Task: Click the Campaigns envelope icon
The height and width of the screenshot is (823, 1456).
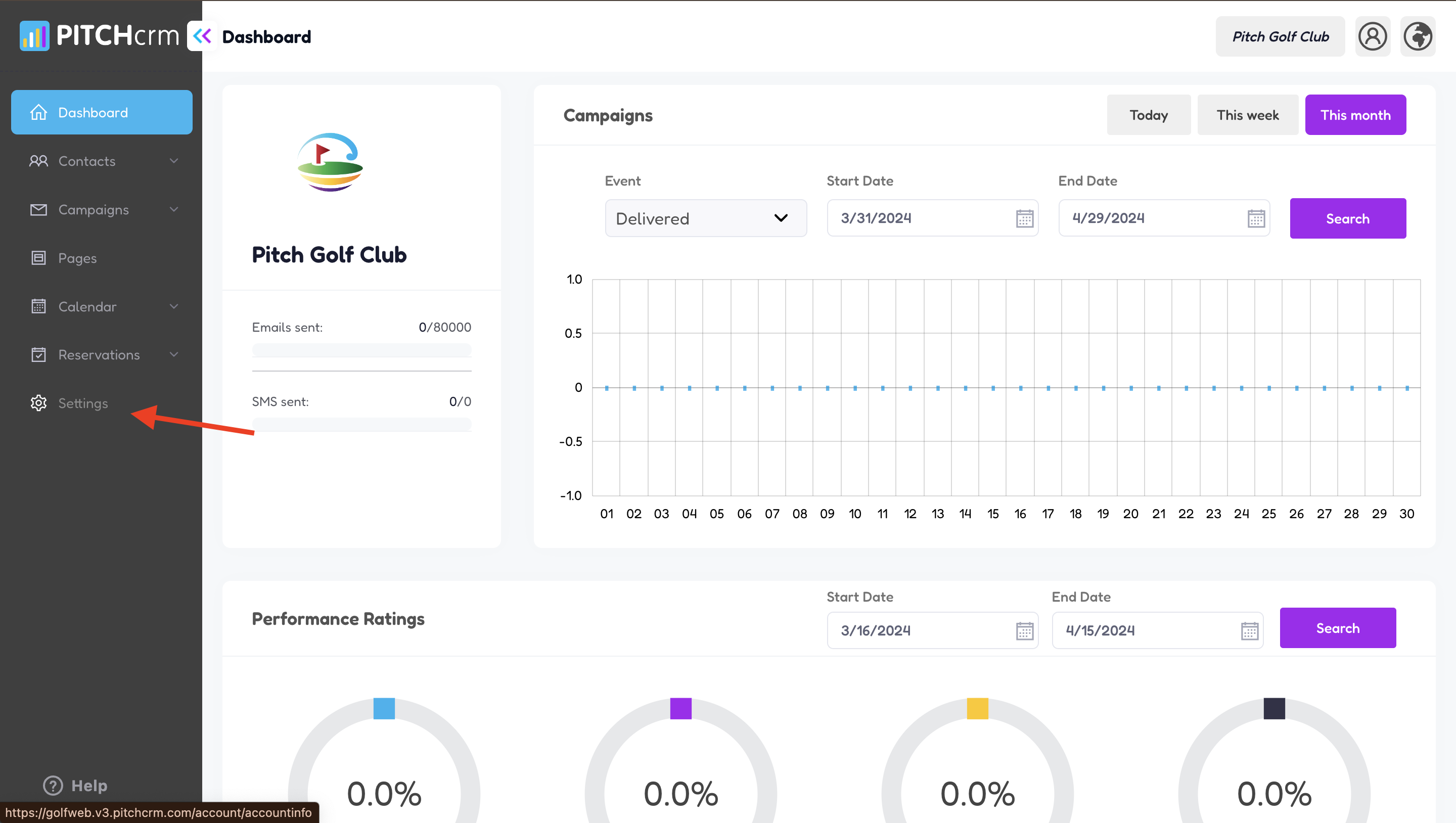Action: [38, 210]
